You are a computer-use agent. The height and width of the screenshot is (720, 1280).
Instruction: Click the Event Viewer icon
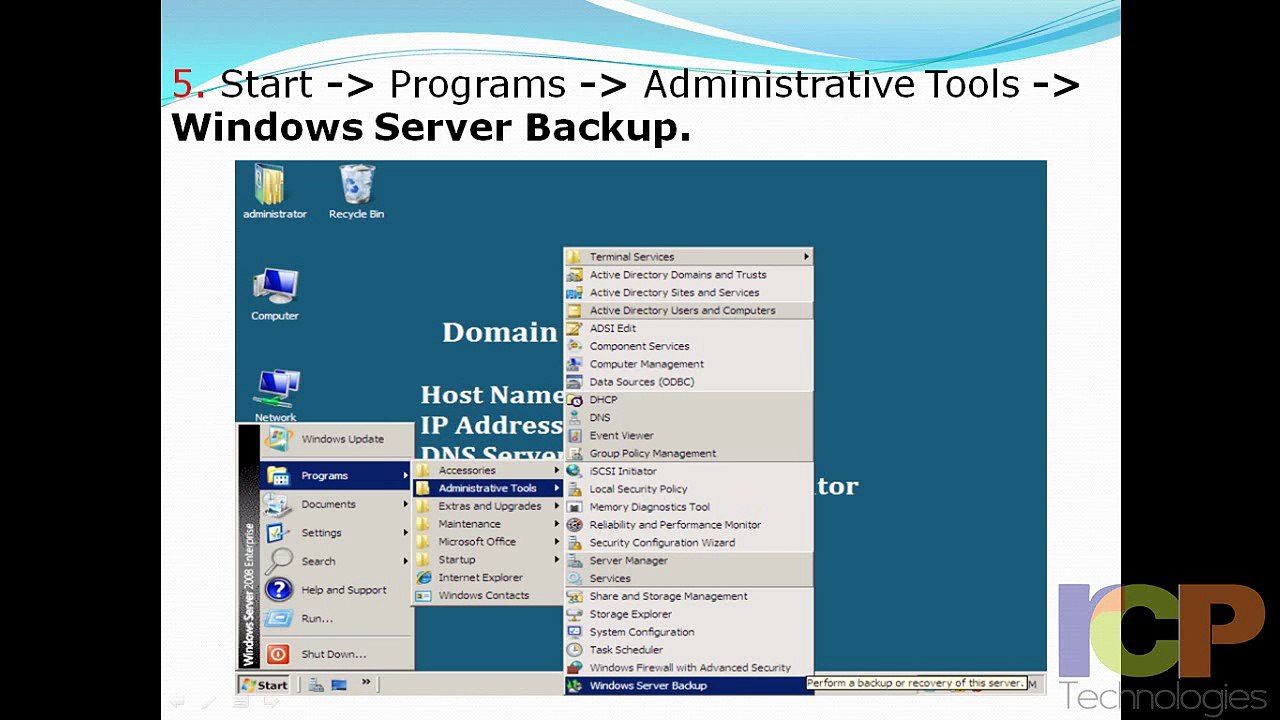pos(574,436)
